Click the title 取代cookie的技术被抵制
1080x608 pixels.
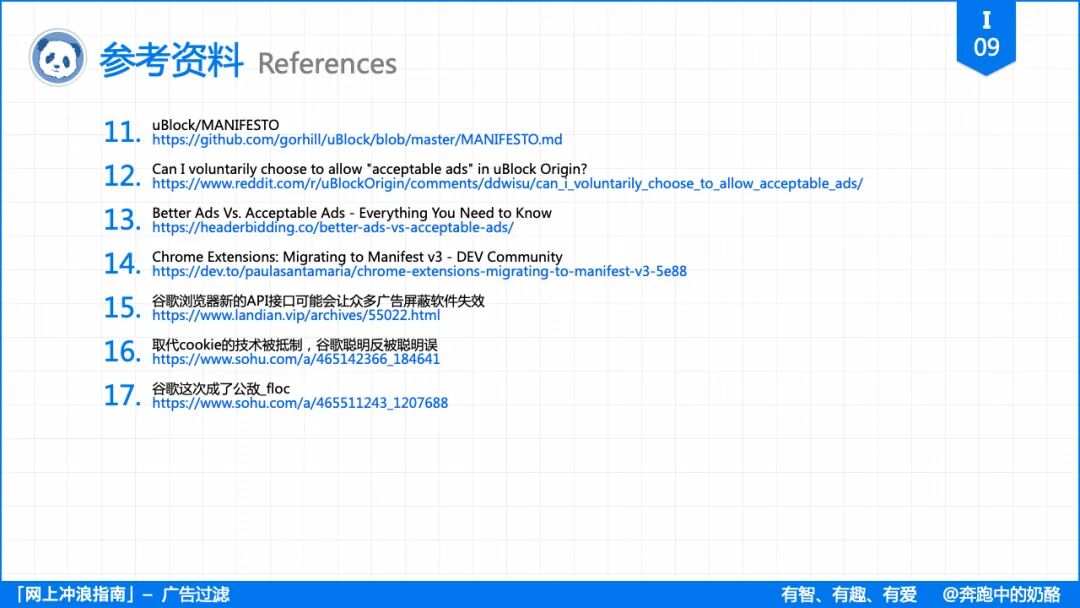(x=295, y=345)
